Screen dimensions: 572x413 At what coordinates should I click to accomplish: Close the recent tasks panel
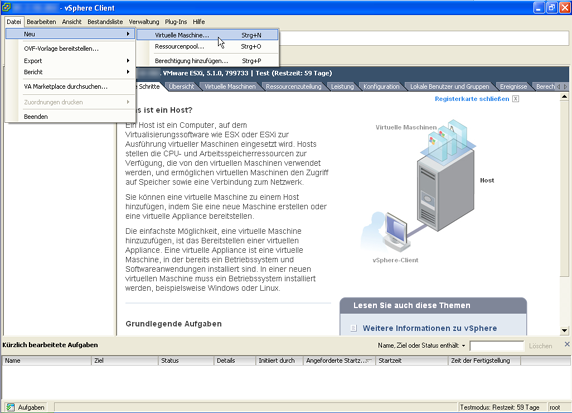click(567, 344)
